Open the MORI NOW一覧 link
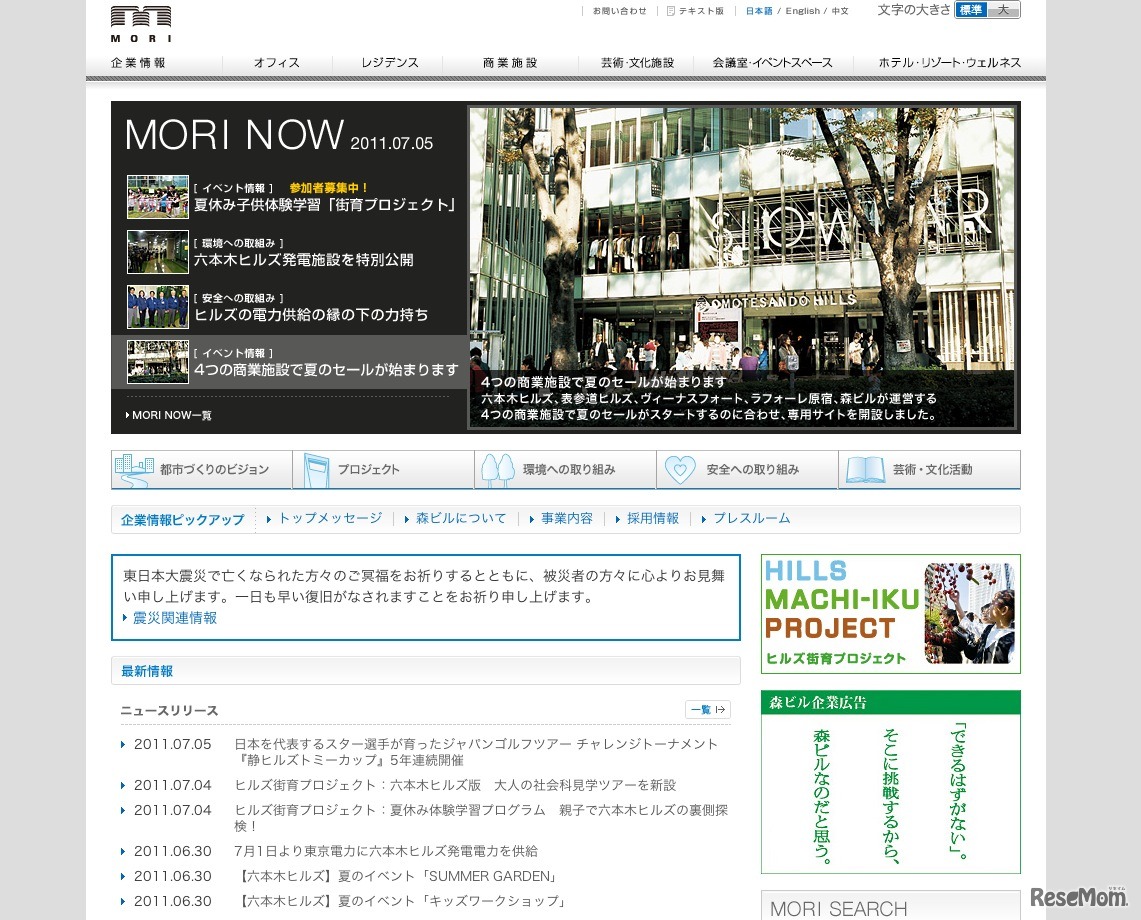 pos(169,415)
